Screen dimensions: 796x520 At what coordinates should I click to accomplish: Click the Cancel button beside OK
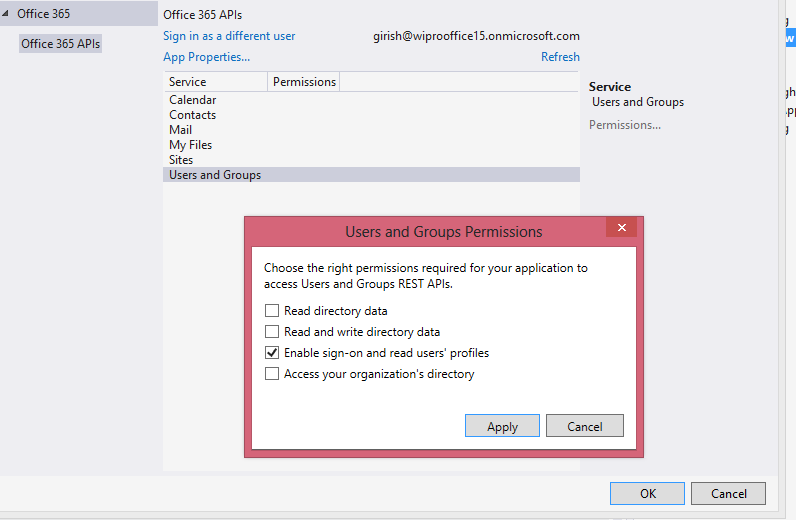pos(728,494)
